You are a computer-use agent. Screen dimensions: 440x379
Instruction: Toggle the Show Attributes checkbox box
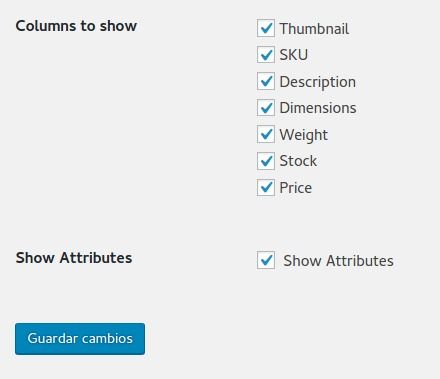tap(266, 260)
